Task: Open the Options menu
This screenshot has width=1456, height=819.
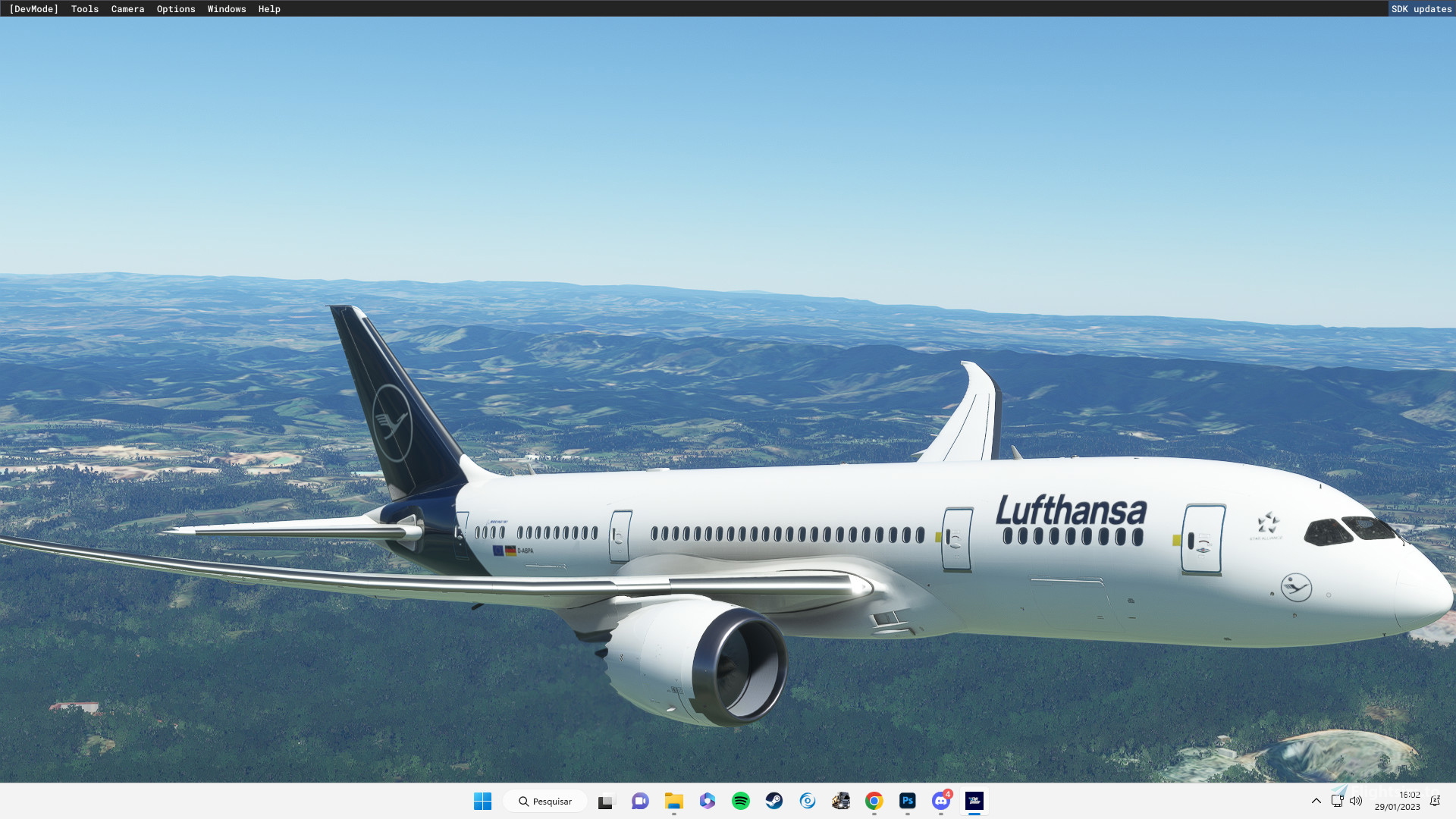Action: click(176, 9)
